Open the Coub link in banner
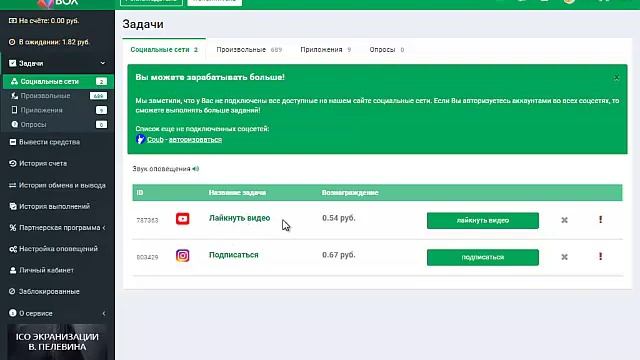The image size is (640, 360). click(155, 140)
